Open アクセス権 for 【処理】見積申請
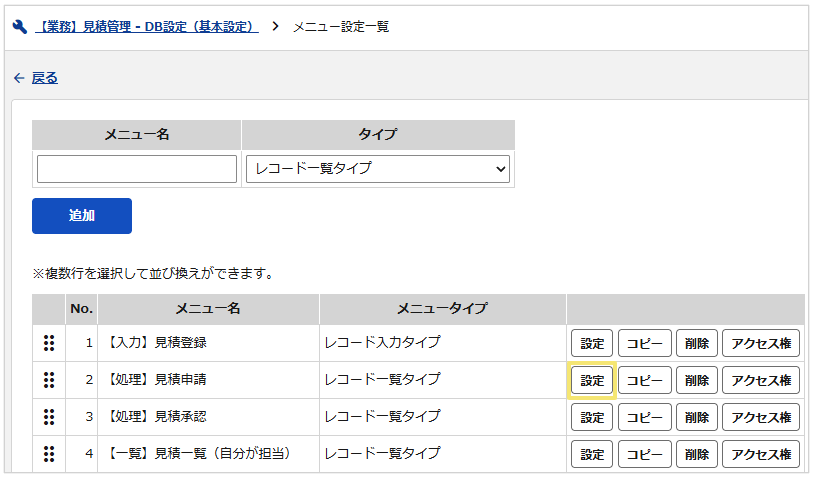This screenshot has width=814, height=478. point(761,380)
